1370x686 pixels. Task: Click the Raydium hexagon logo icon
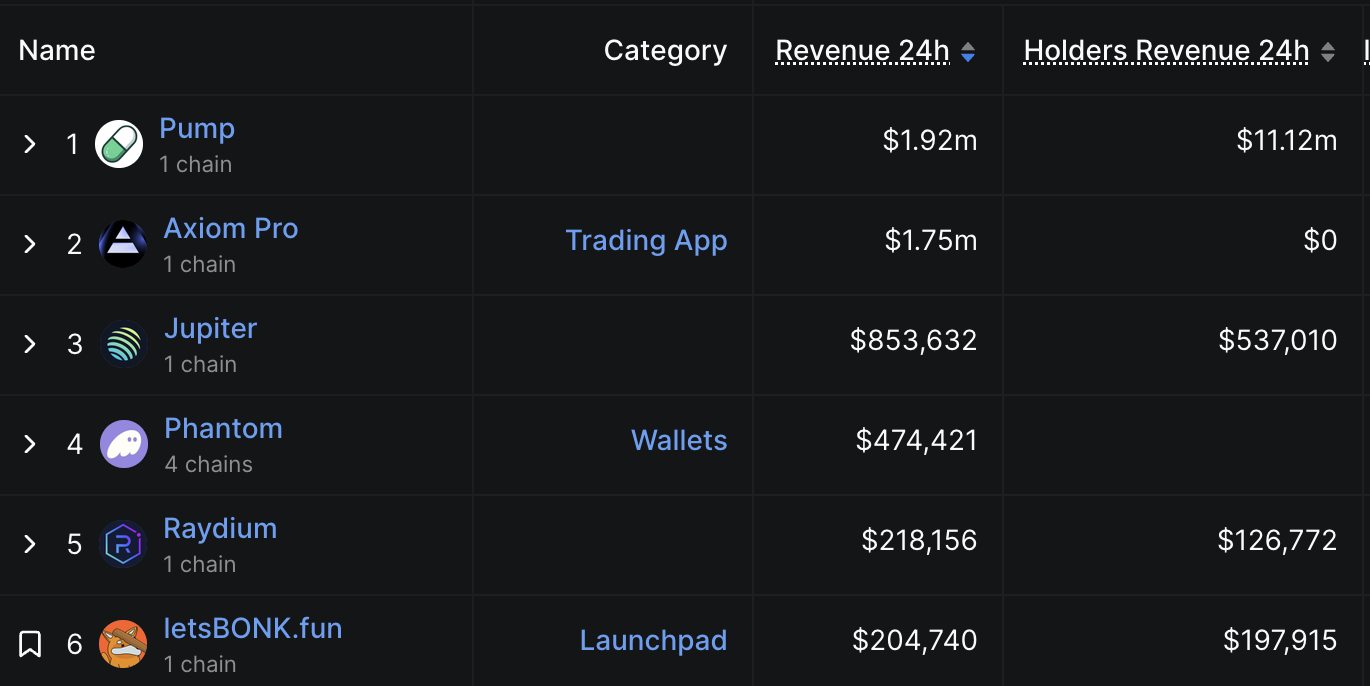pyautogui.click(x=123, y=544)
